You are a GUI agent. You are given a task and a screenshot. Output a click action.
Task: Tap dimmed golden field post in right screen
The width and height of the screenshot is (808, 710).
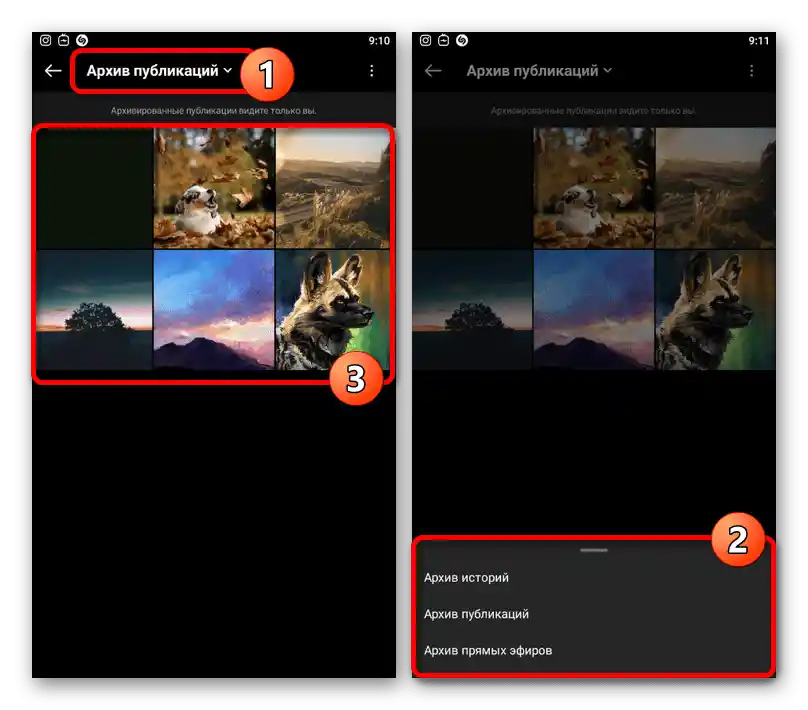(715, 188)
